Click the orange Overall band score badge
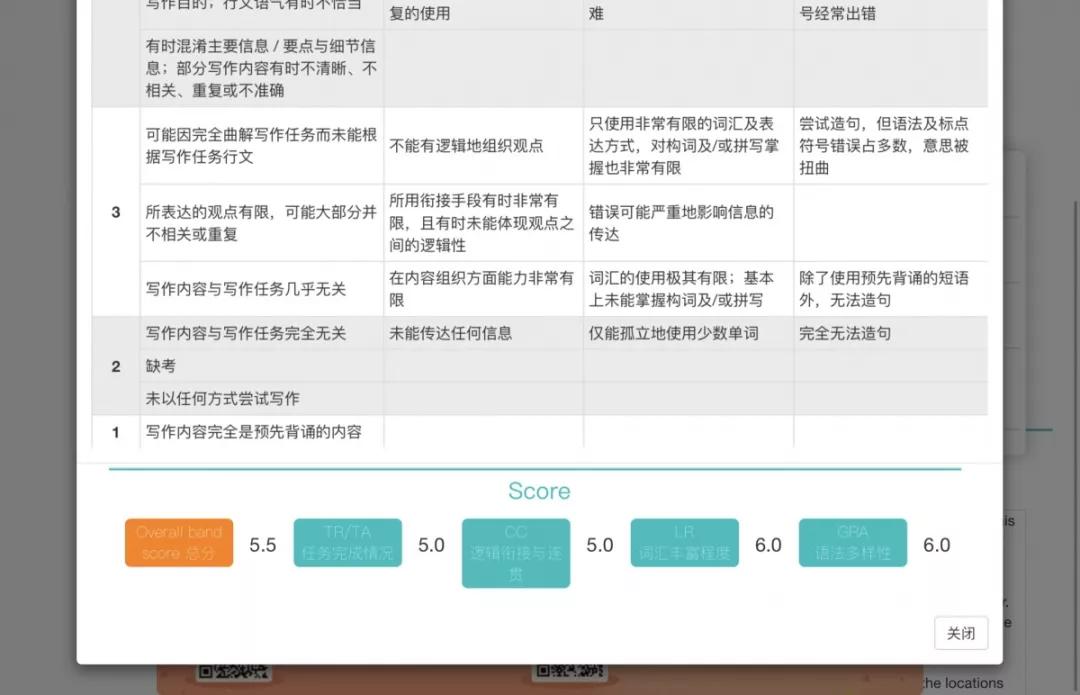Viewport: 1080px width, 695px height. (x=178, y=543)
